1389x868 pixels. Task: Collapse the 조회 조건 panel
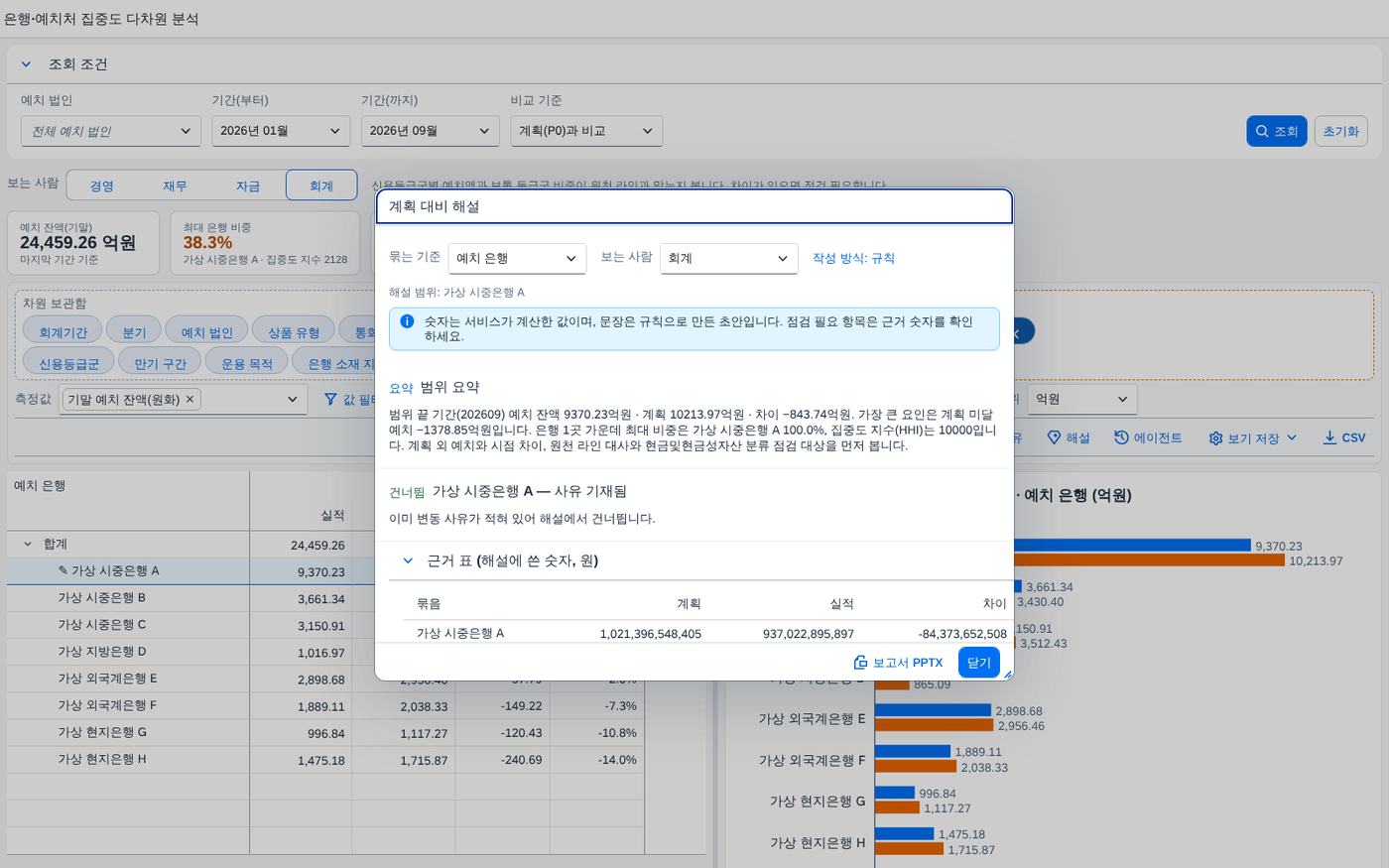pyautogui.click(x=27, y=64)
